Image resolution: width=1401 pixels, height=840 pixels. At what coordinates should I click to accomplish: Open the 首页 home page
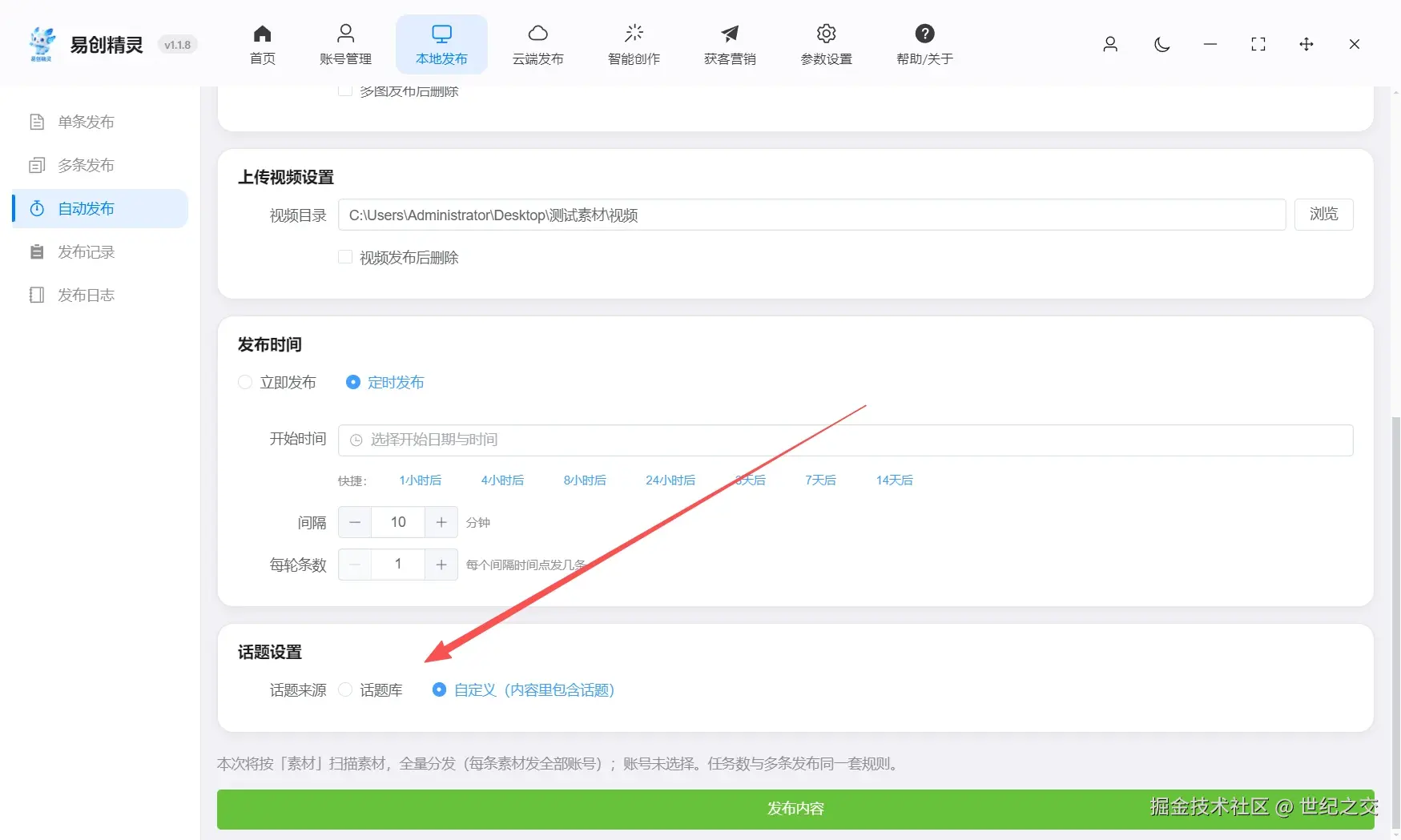pos(261,44)
